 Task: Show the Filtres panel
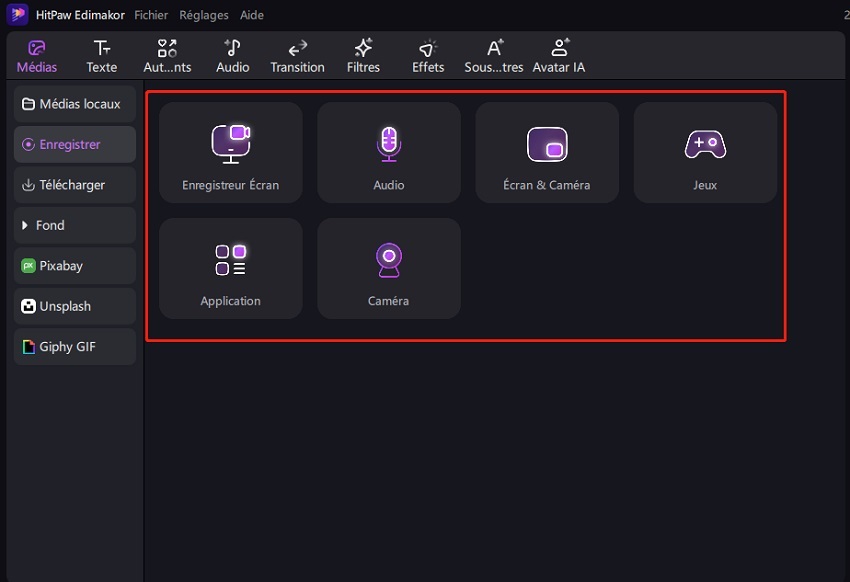pyautogui.click(x=364, y=56)
